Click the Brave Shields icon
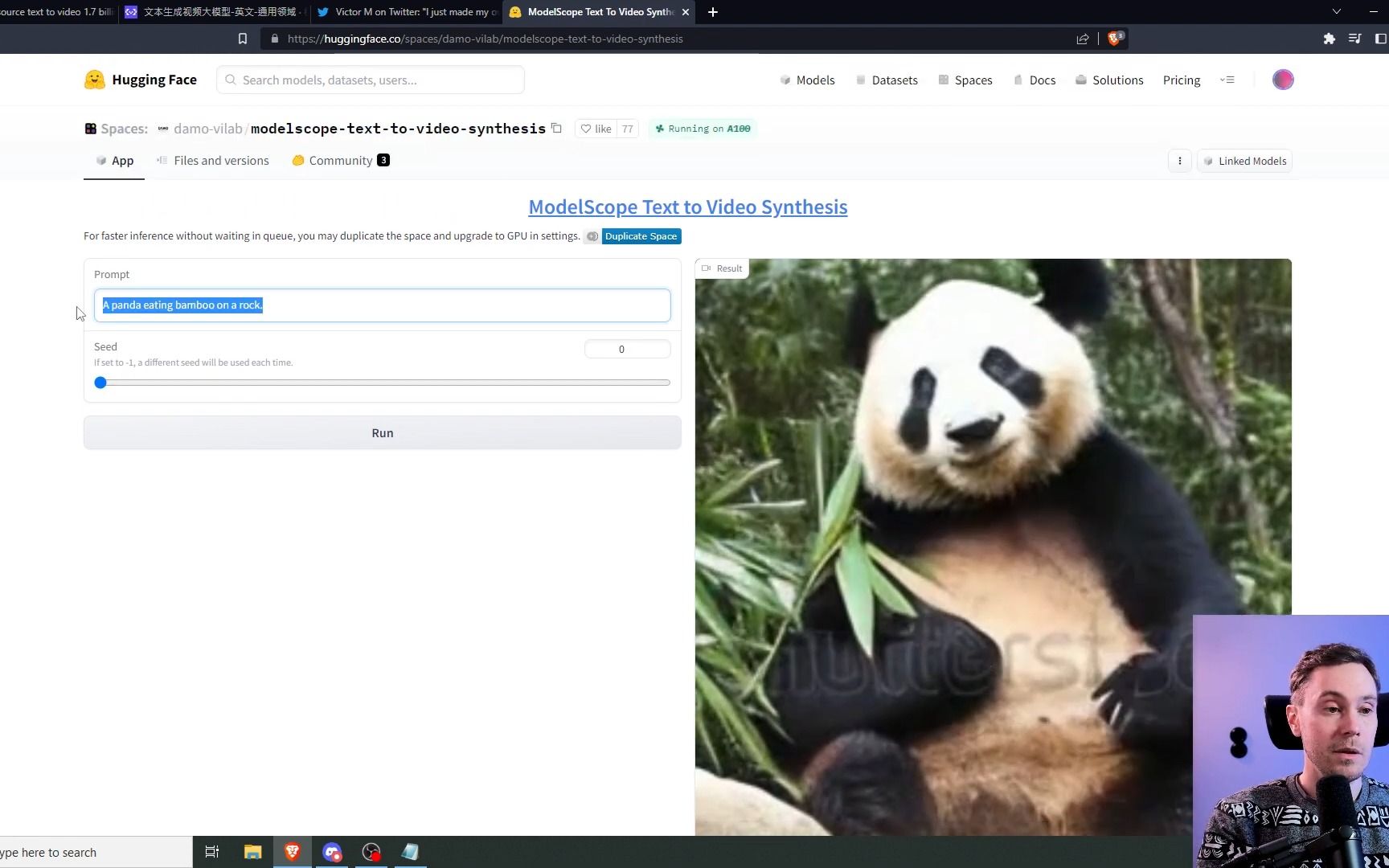Screen dimensions: 1389x868 [x=1114, y=38]
